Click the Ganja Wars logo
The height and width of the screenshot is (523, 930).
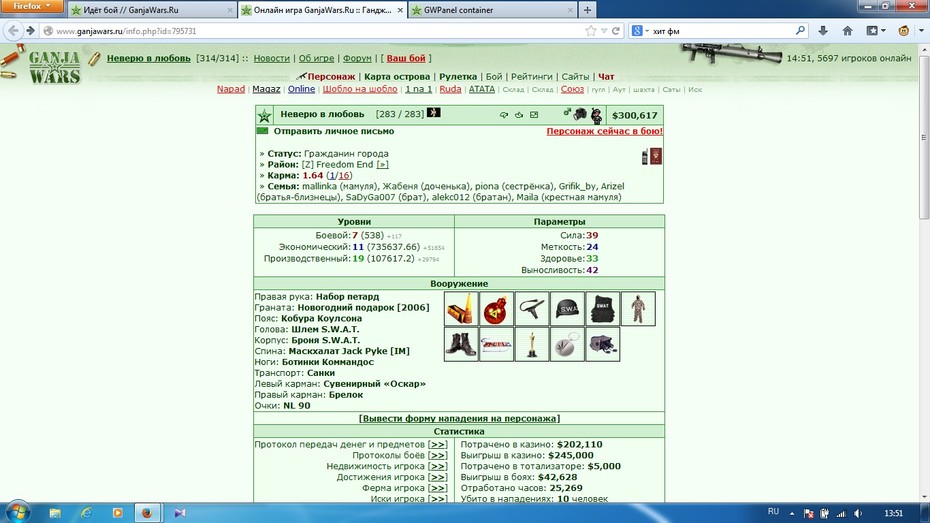(x=55, y=66)
